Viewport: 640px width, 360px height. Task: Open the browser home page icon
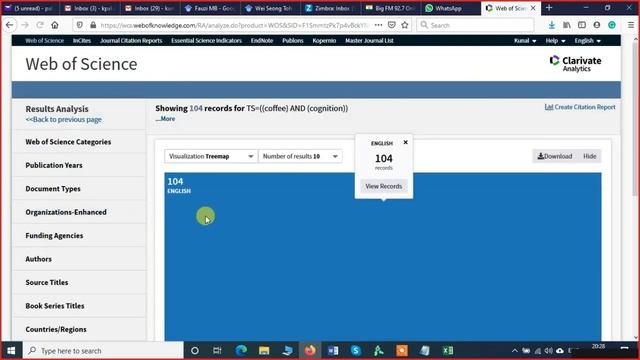[x=55, y=25]
